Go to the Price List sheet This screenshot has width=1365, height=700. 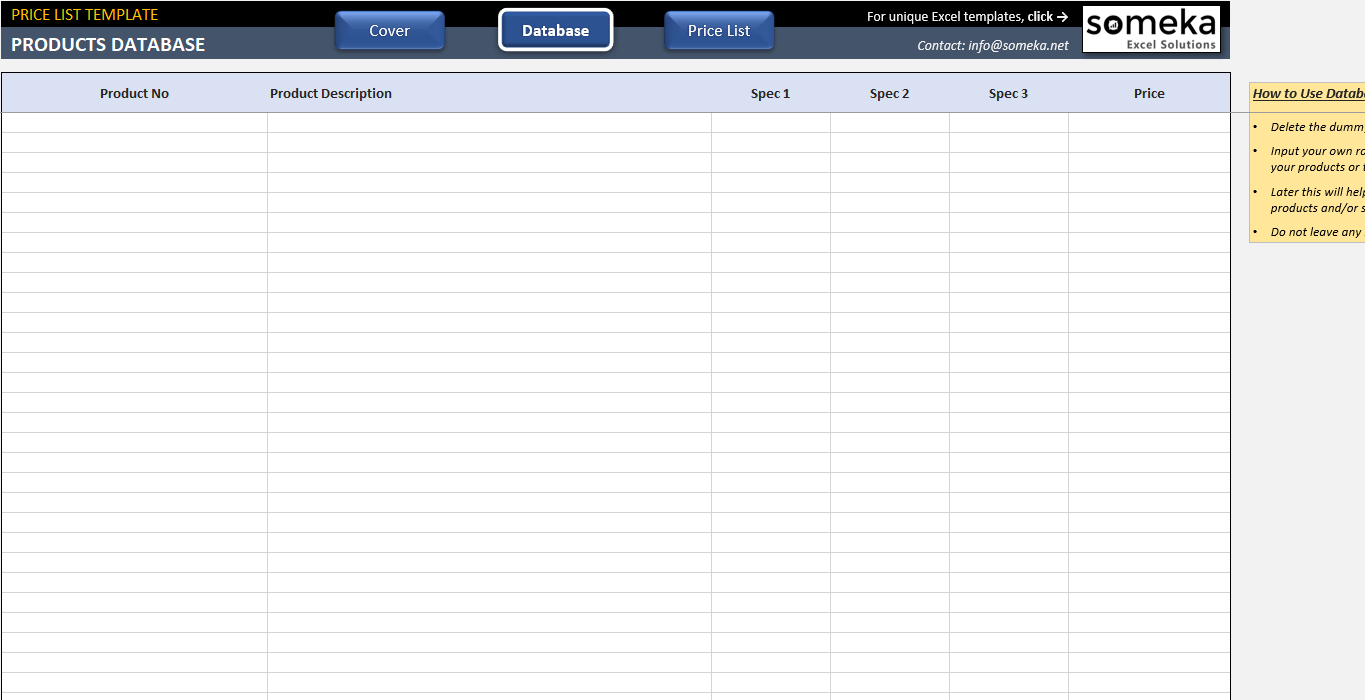(719, 30)
